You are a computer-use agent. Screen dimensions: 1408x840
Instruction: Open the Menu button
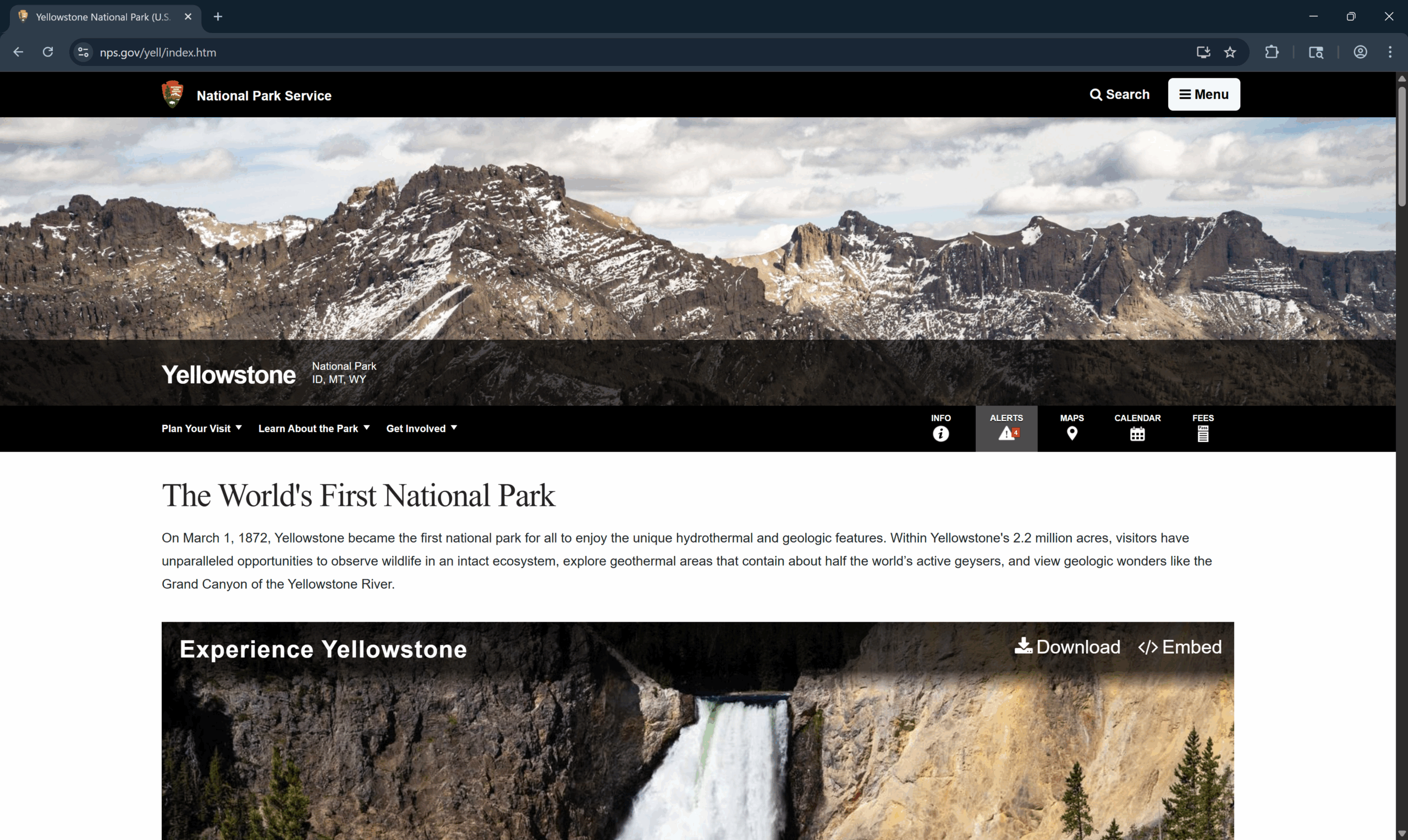[1203, 94]
